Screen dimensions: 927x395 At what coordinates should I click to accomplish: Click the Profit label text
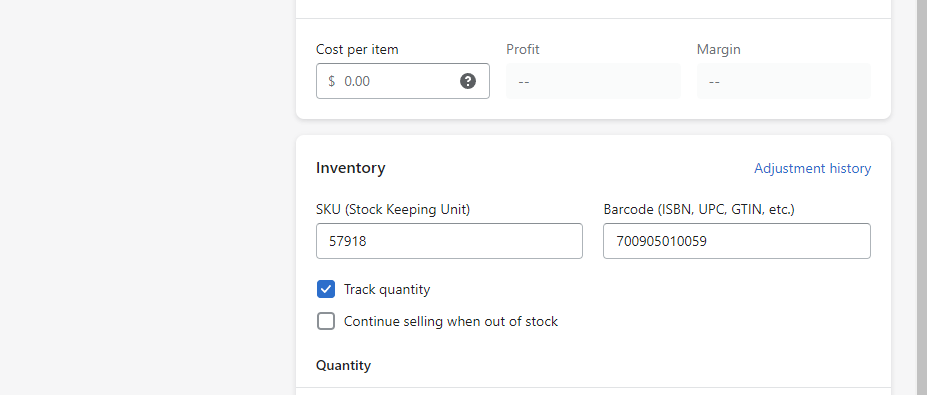(523, 50)
